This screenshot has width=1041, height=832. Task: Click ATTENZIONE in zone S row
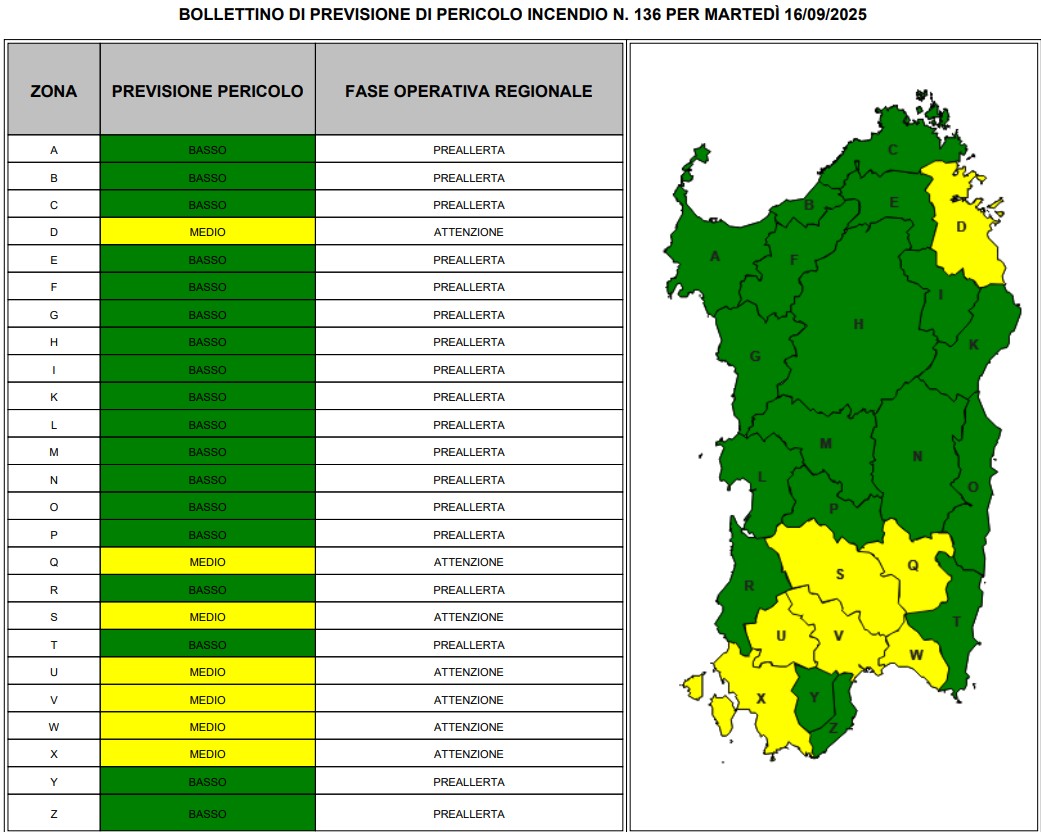point(469,618)
